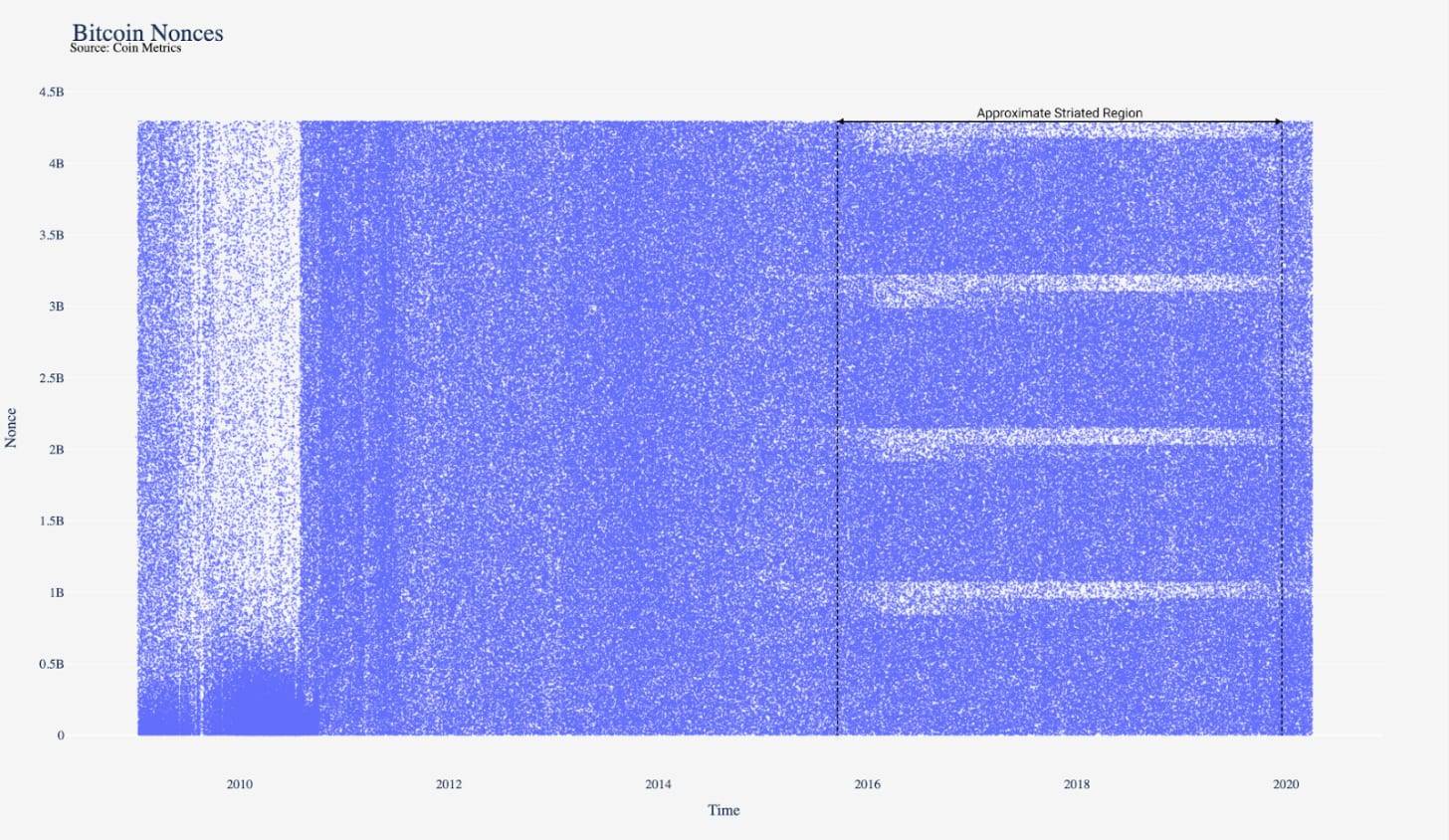The image size is (1449, 840).
Task: Select the 3.5B label on the nonce axis
Action: tap(52, 235)
